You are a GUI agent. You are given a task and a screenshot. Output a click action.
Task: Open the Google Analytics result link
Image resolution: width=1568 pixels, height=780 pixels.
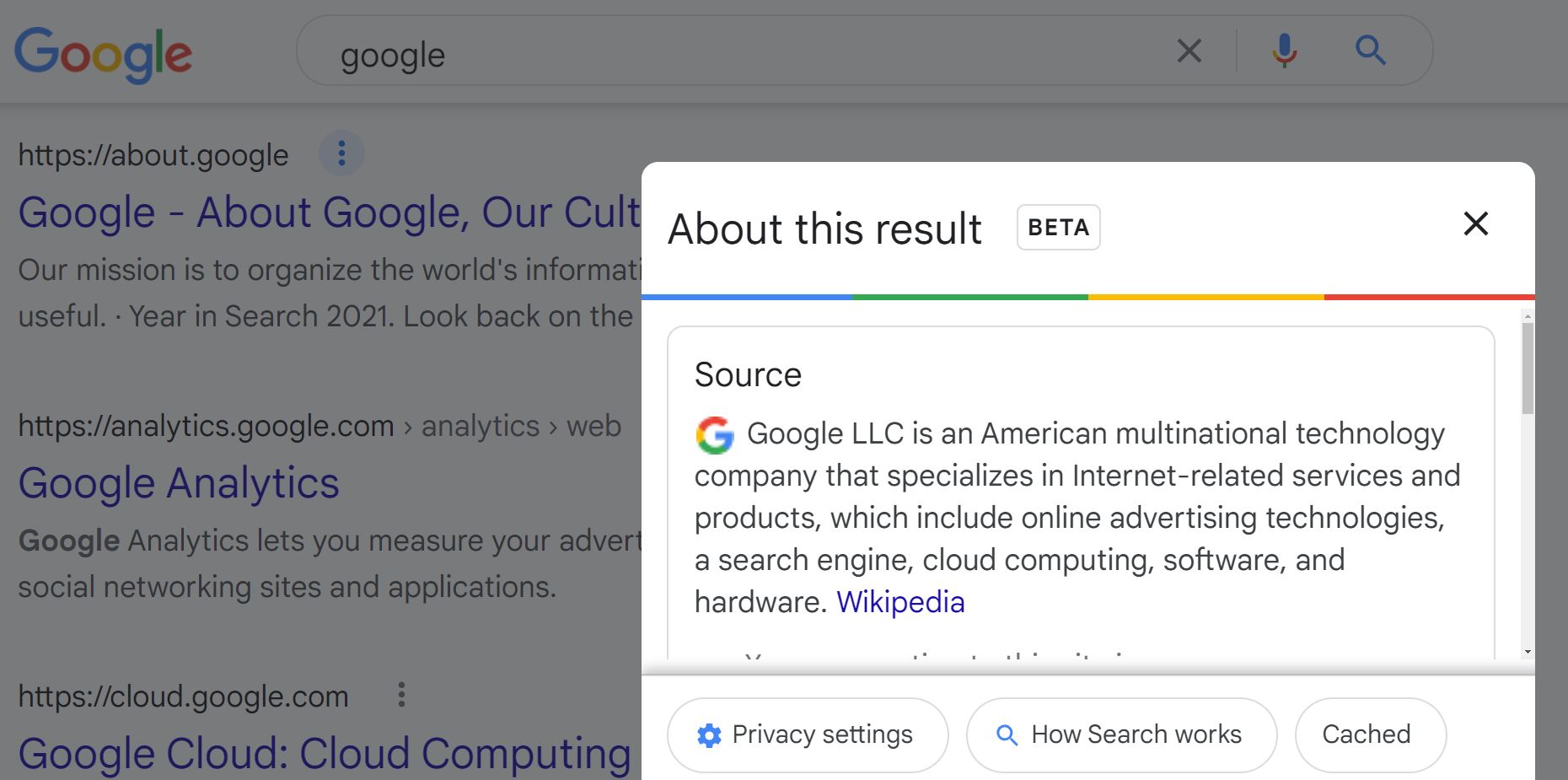coord(179,483)
